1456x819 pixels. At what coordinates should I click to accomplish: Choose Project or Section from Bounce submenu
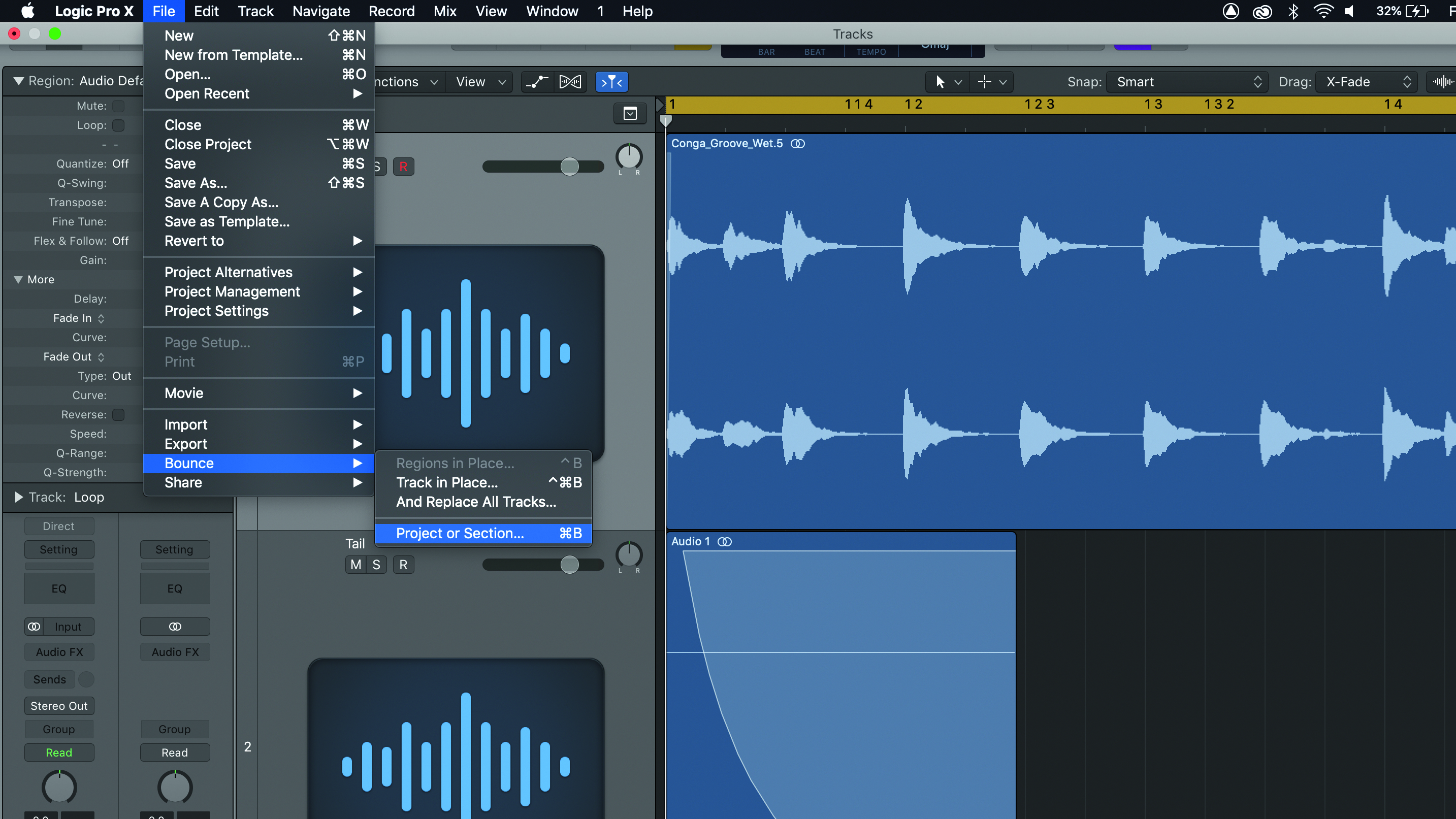click(484, 533)
